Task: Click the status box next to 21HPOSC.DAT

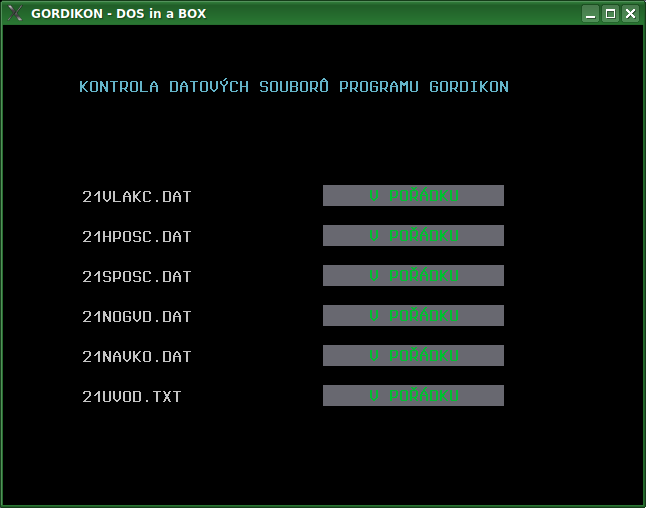Action: tap(413, 235)
